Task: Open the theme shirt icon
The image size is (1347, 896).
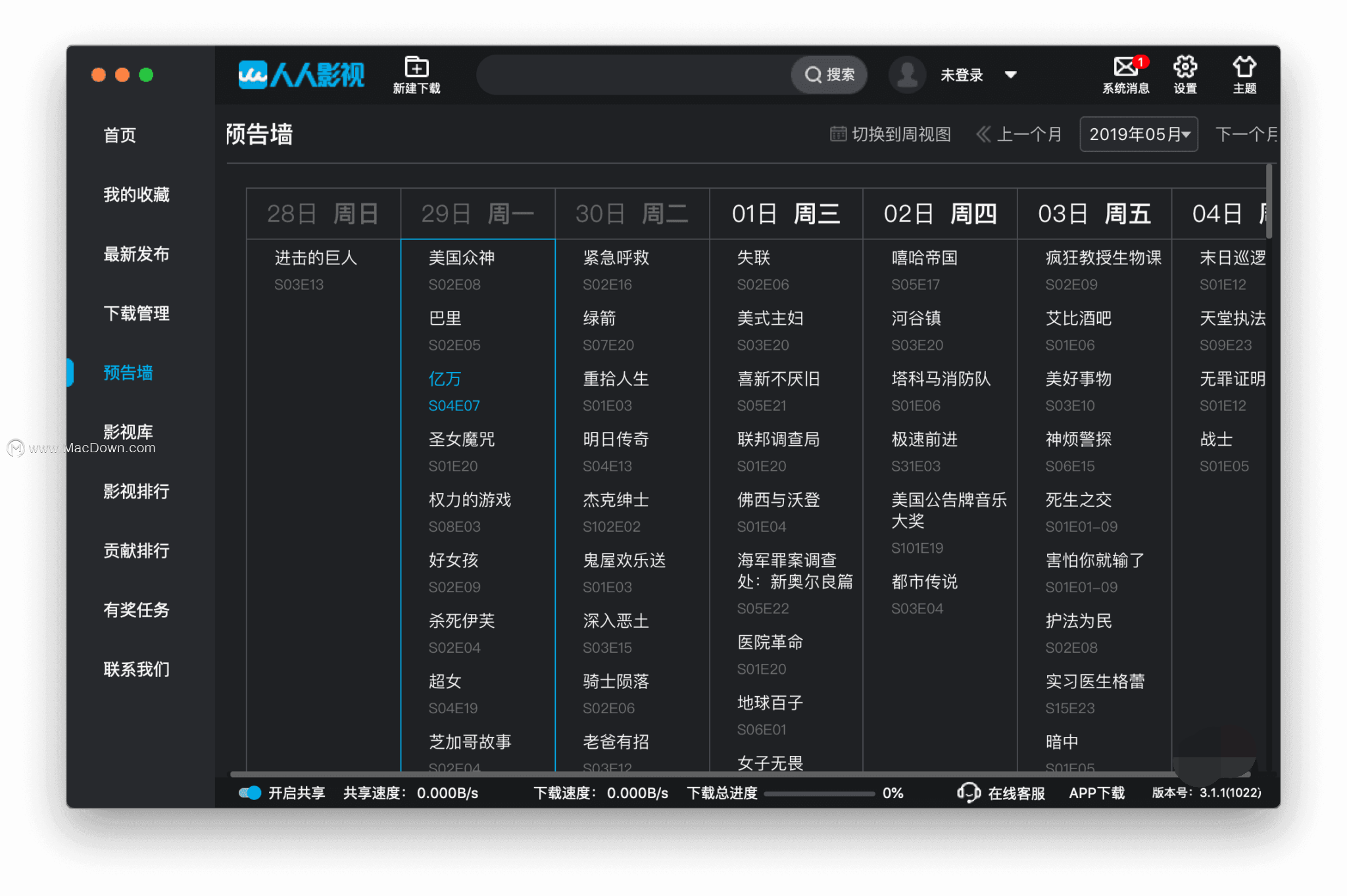Action: 1244,66
